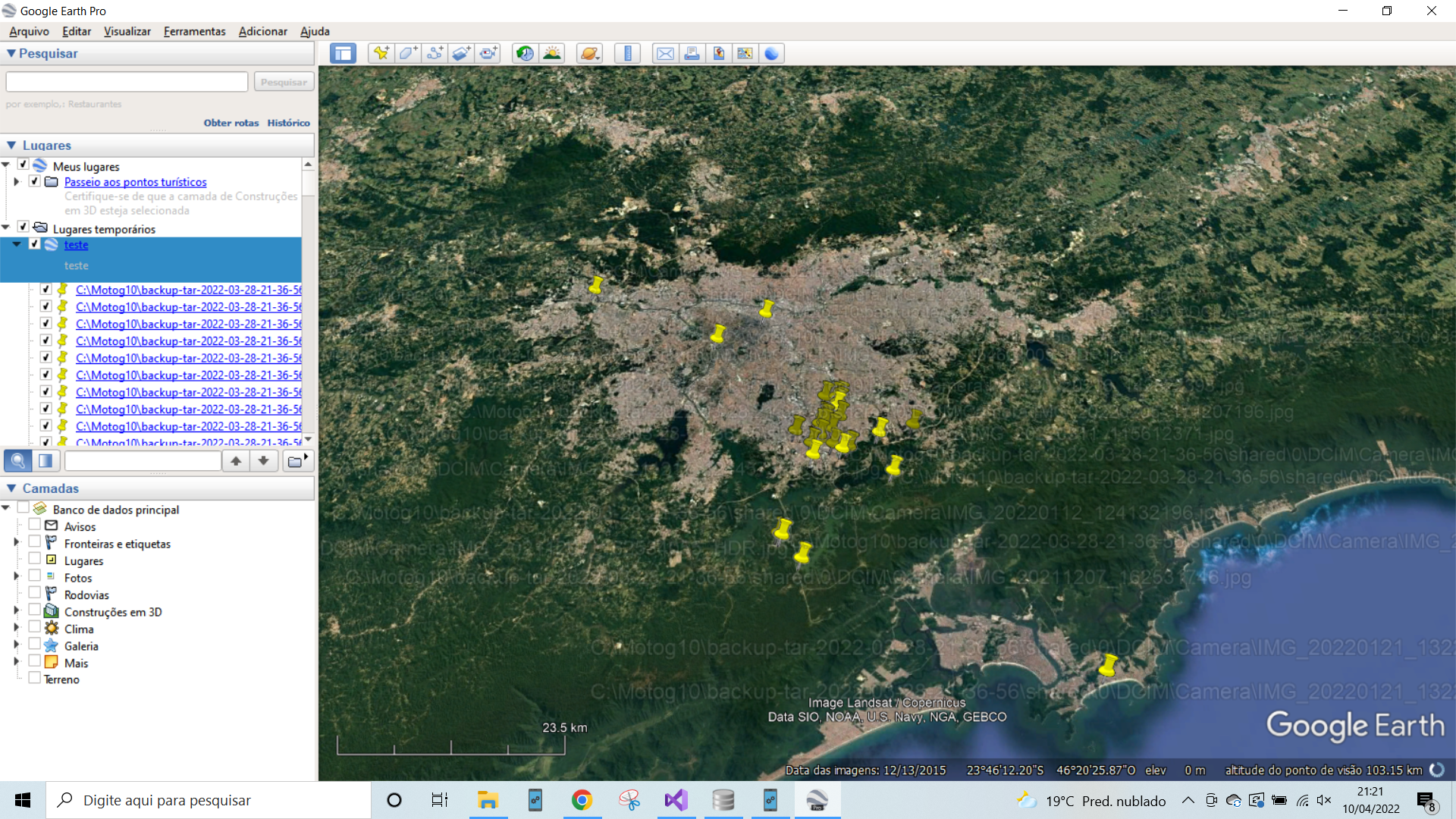Open Visual Studio from the taskbar
This screenshot has height=819, width=1456.
click(676, 800)
